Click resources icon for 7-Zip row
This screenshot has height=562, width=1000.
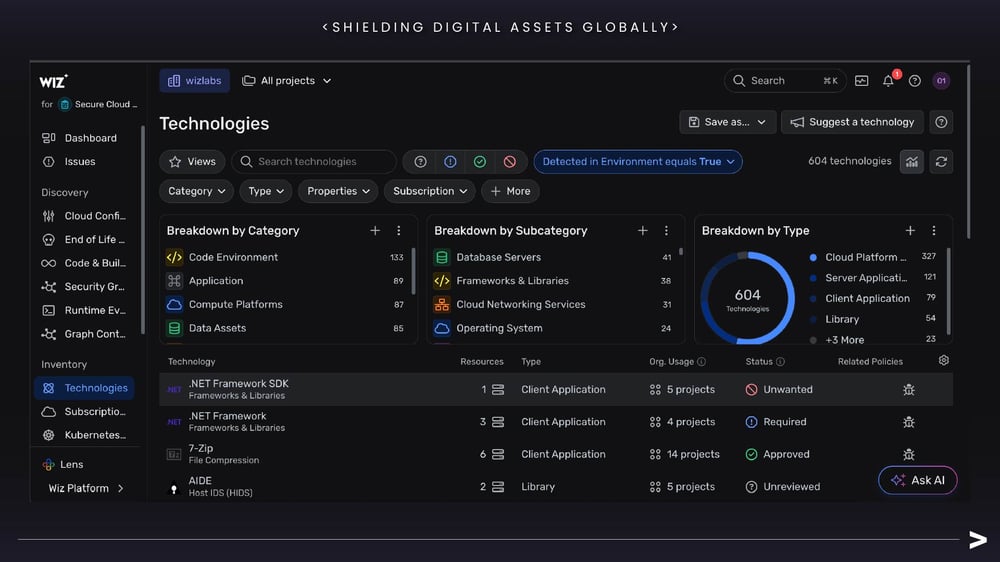tap(498, 454)
